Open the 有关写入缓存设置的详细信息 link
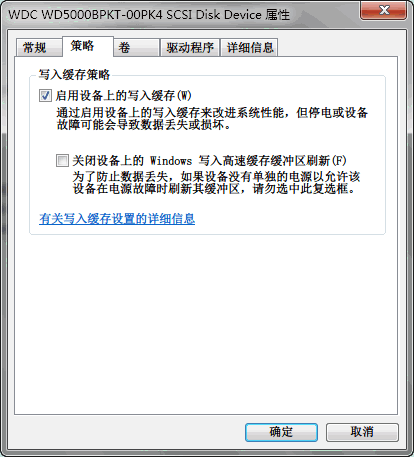This screenshot has height=457, width=414. click(x=117, y=219)
